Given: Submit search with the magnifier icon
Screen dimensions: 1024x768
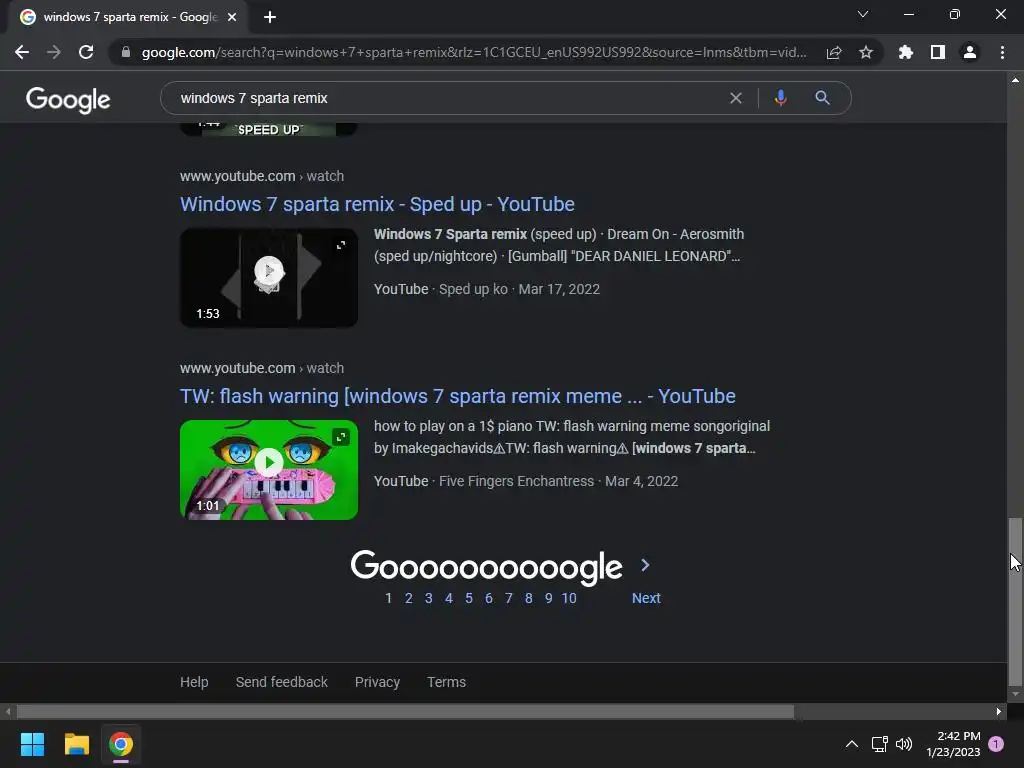Looking at the screenshot, I should 822,98.
